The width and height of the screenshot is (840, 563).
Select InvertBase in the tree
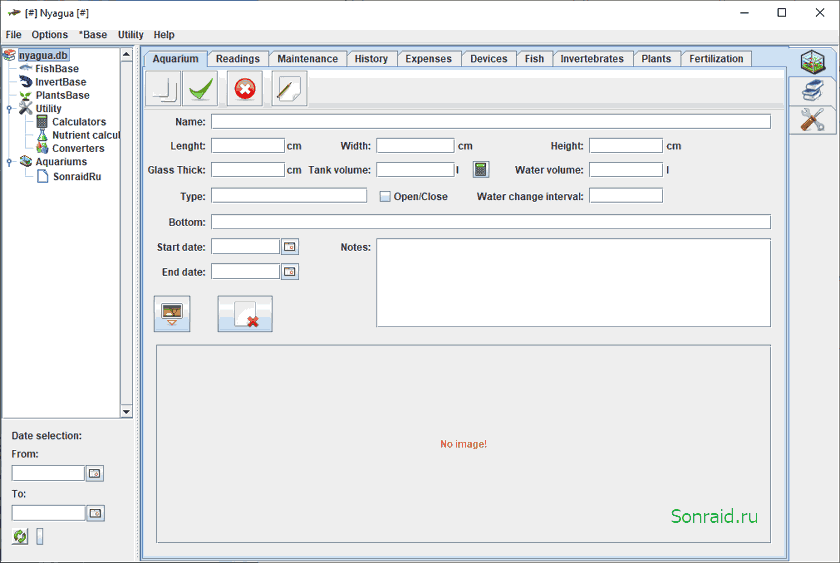coord(61,82)
